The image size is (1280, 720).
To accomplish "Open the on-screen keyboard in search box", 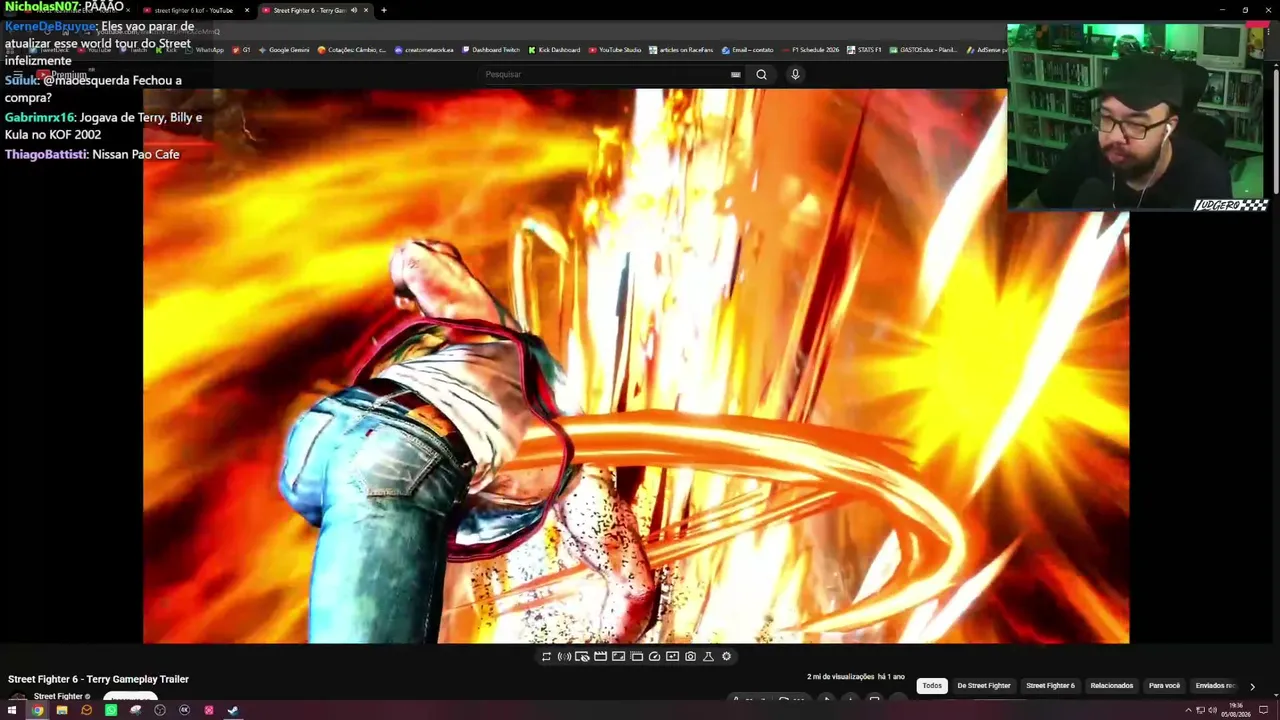I will [735, 74].
